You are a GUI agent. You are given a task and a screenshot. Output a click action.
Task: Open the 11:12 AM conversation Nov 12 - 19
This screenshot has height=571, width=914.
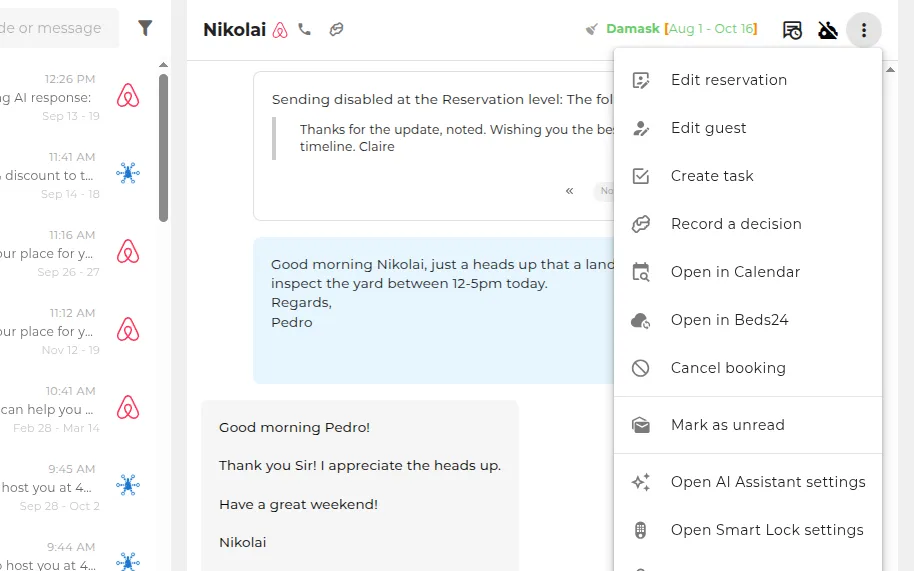(x=76, y=332)
